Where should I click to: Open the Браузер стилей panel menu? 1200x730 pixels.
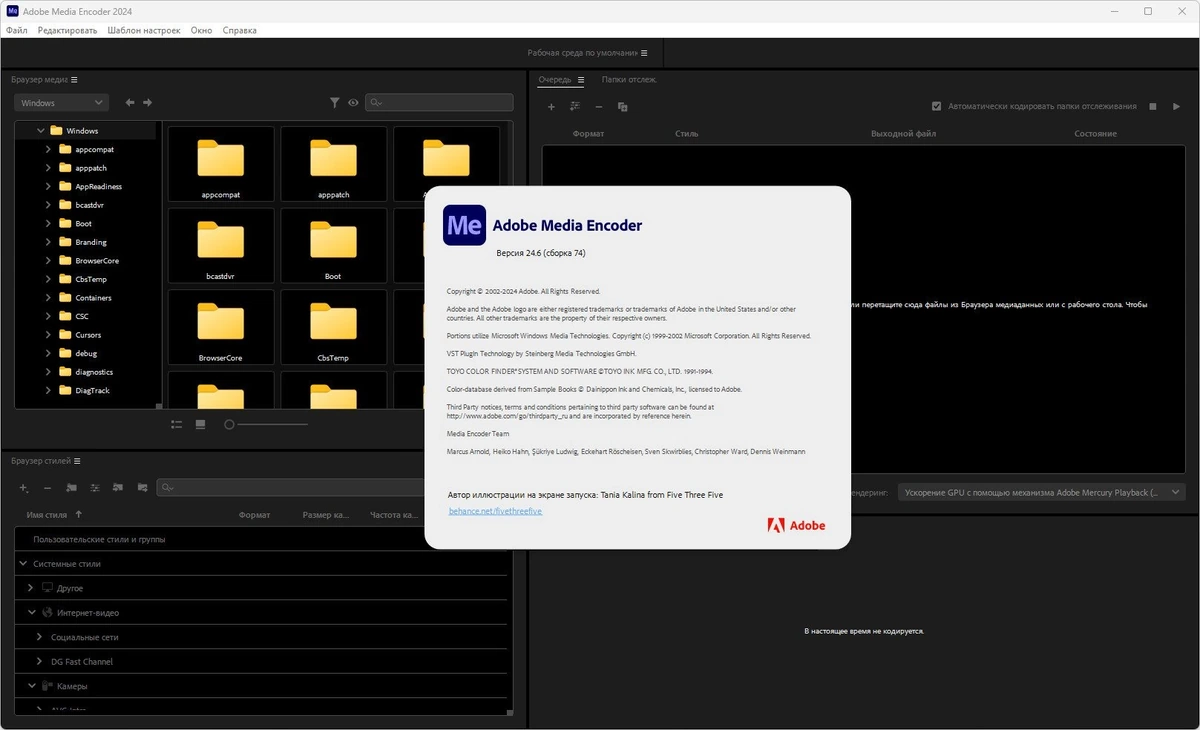77,461
